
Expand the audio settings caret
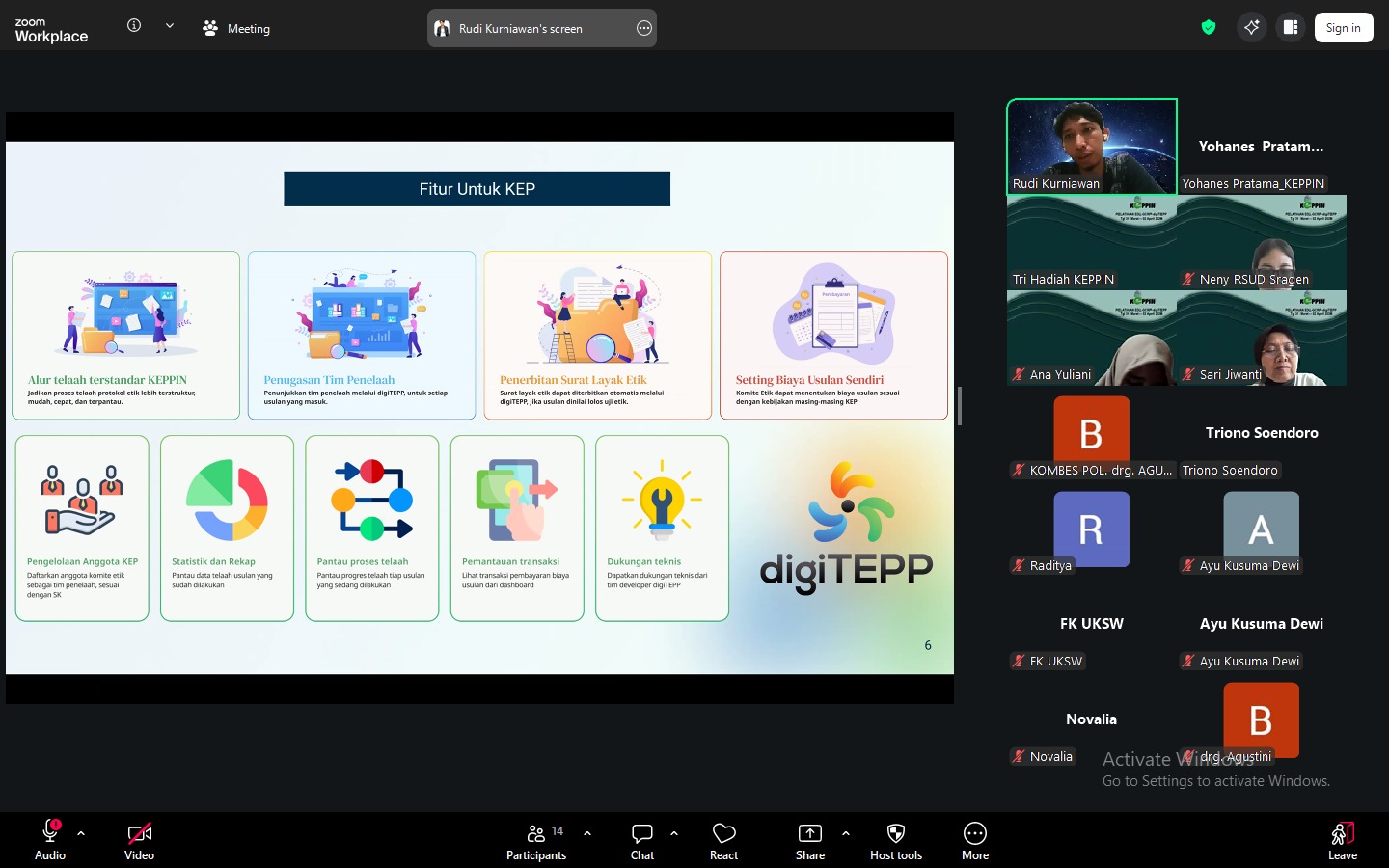tap(81, 833)
